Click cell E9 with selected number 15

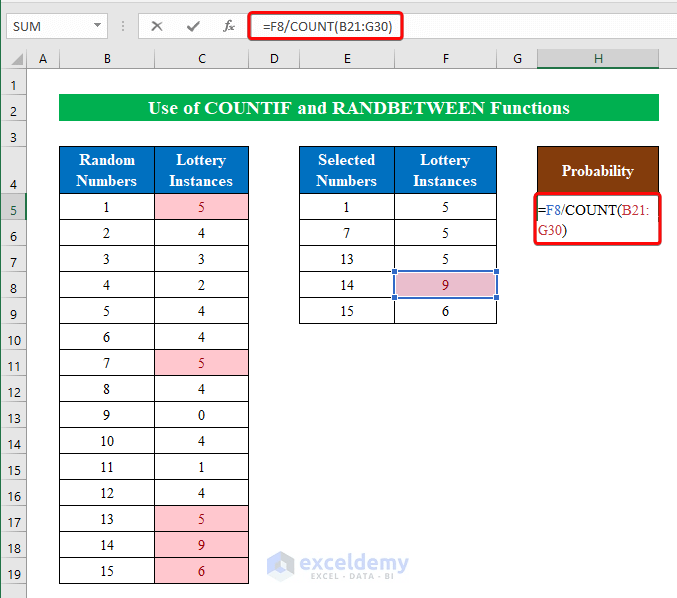coord(347,311)
